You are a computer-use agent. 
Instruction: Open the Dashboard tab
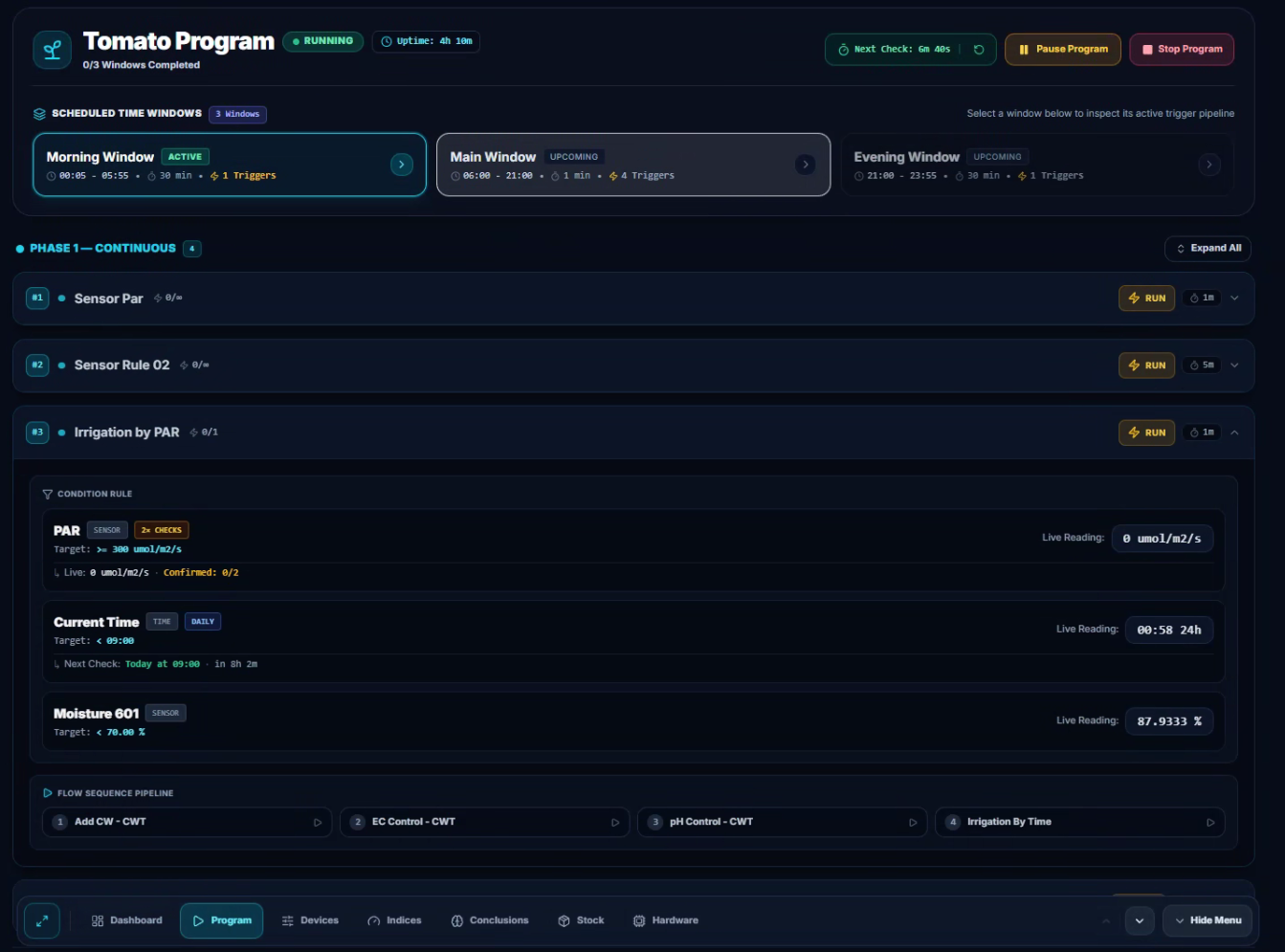pos(127,920)
